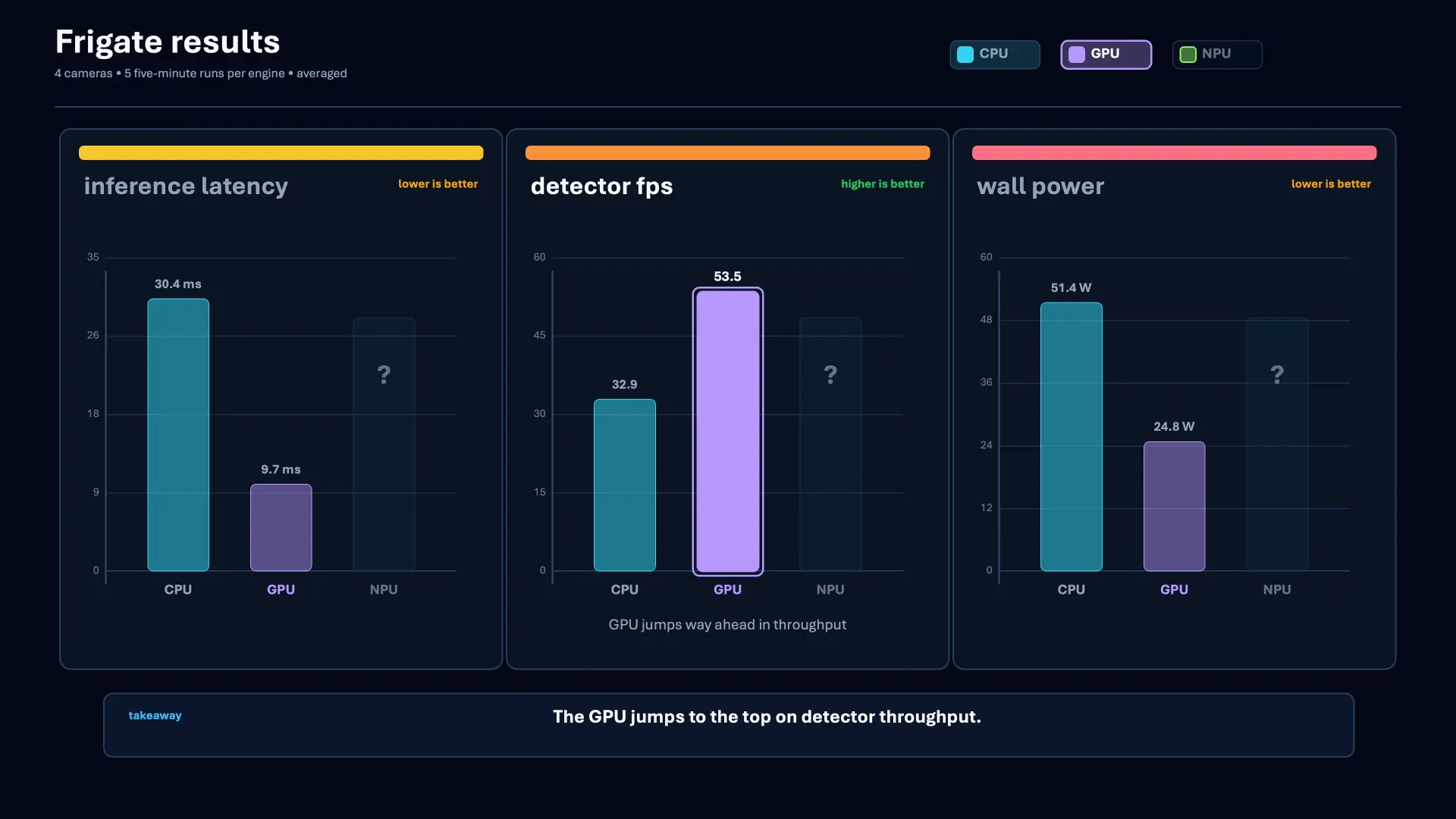Click the GPU axis label under detector fps
Viewport: 1456px width, 819px height.
click(728, 589)
